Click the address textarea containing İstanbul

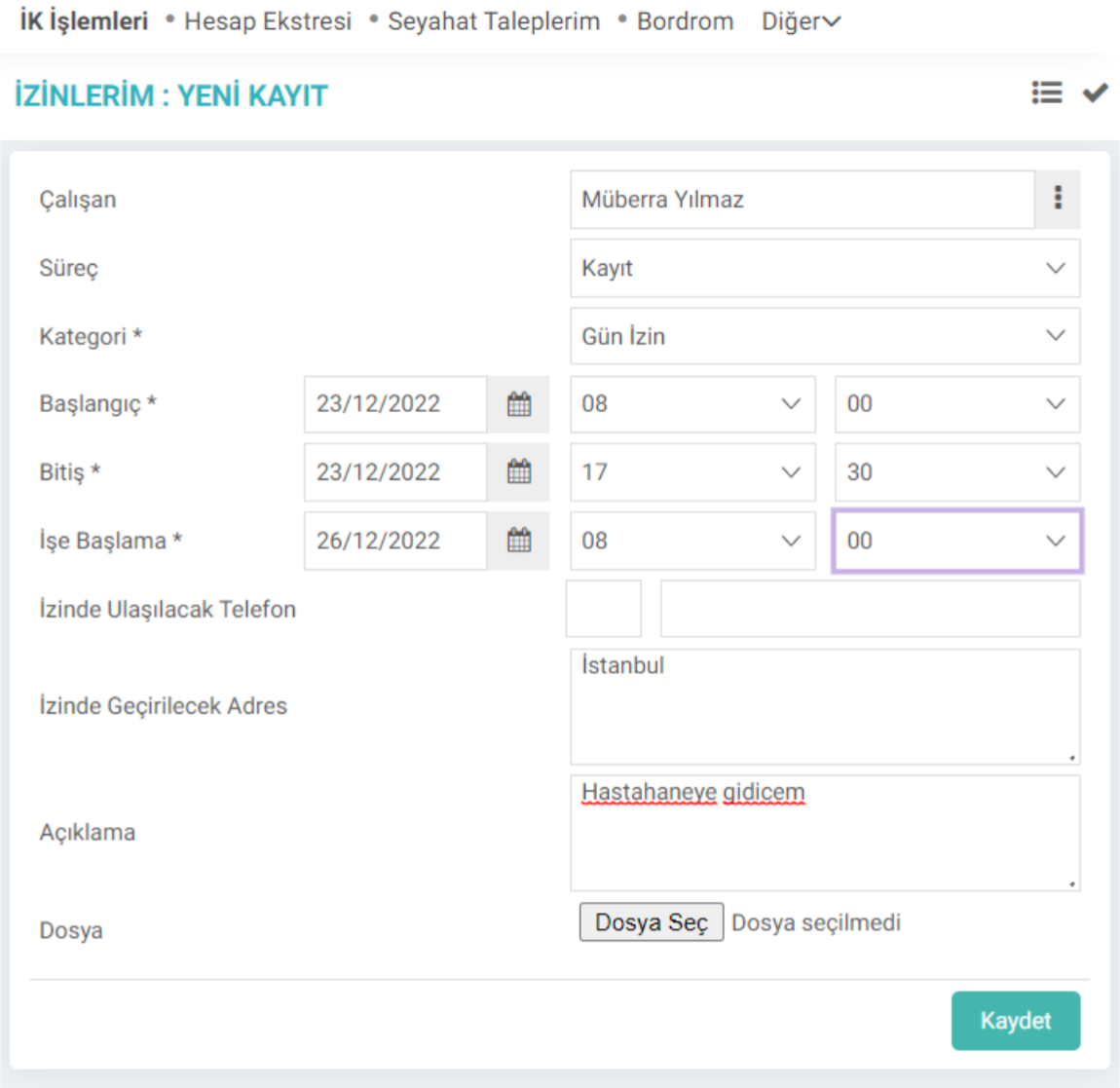point(825,706)
